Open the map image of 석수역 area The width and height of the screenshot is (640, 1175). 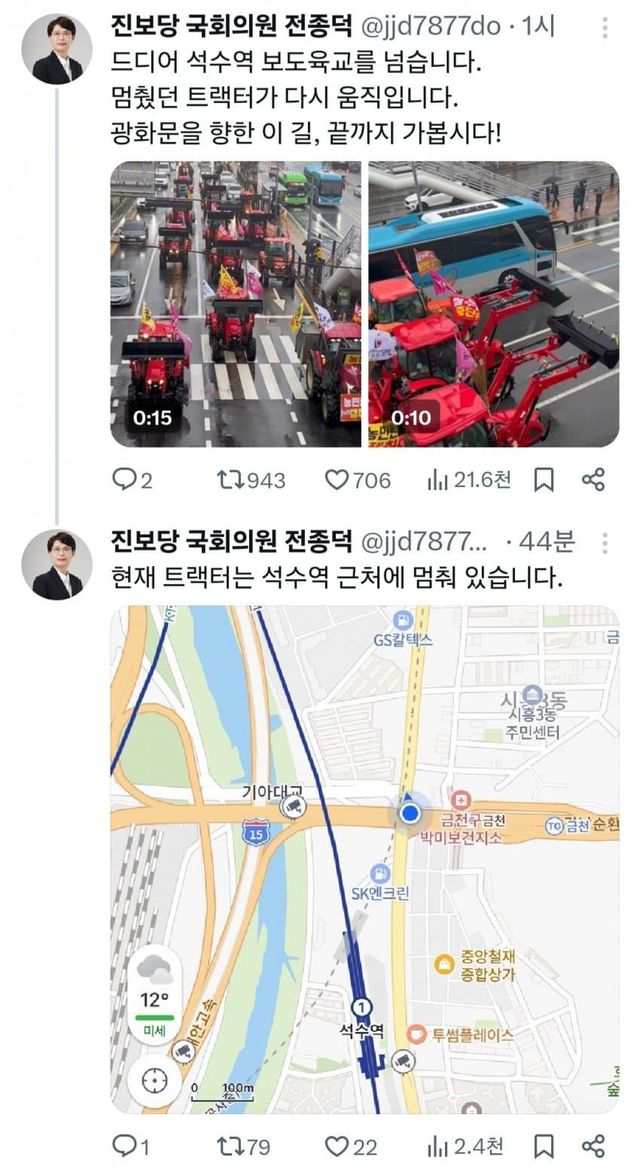(365, 859)
